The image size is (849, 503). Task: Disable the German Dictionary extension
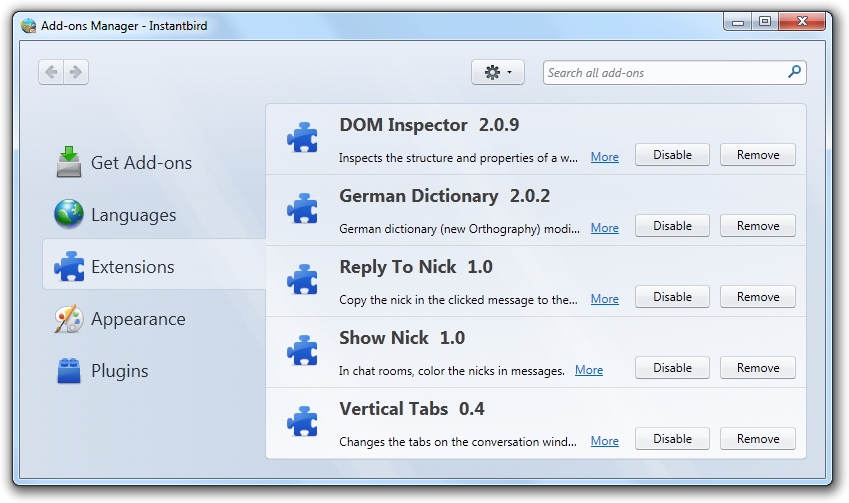pyautogui.click(x=672, y=226)
